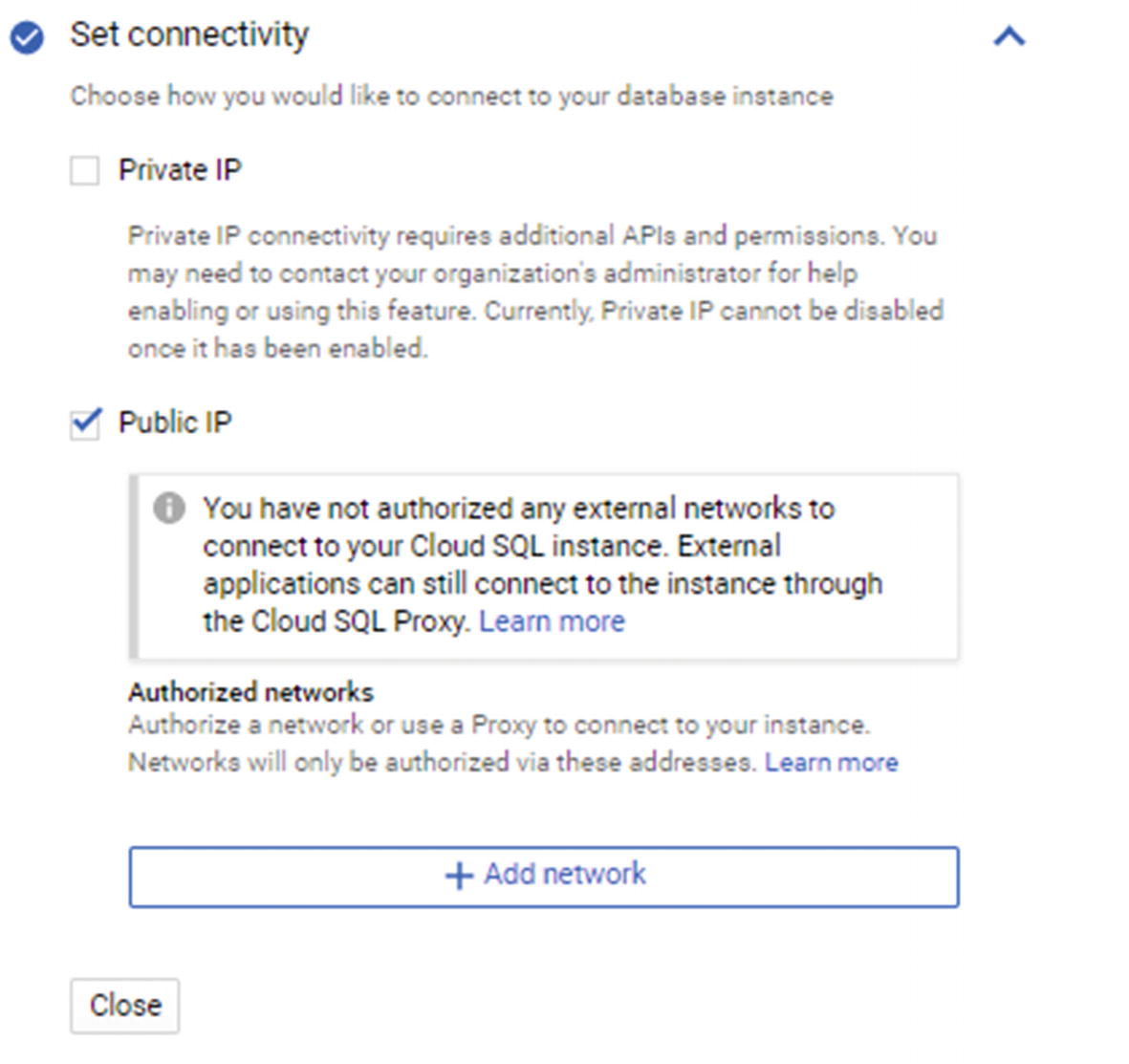Open Learn more link under Authorized networks
The image size is (1129, 1064).
click(831, 762)
